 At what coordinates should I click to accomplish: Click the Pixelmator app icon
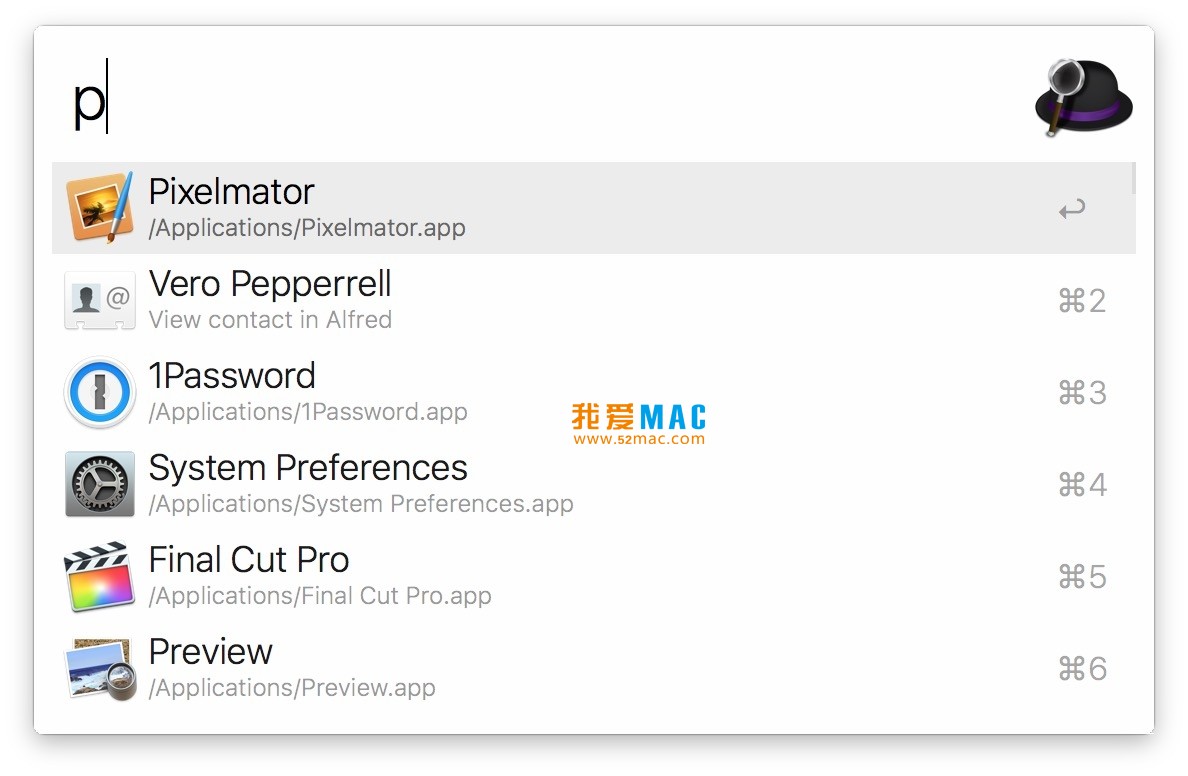[x=99, y=207]
